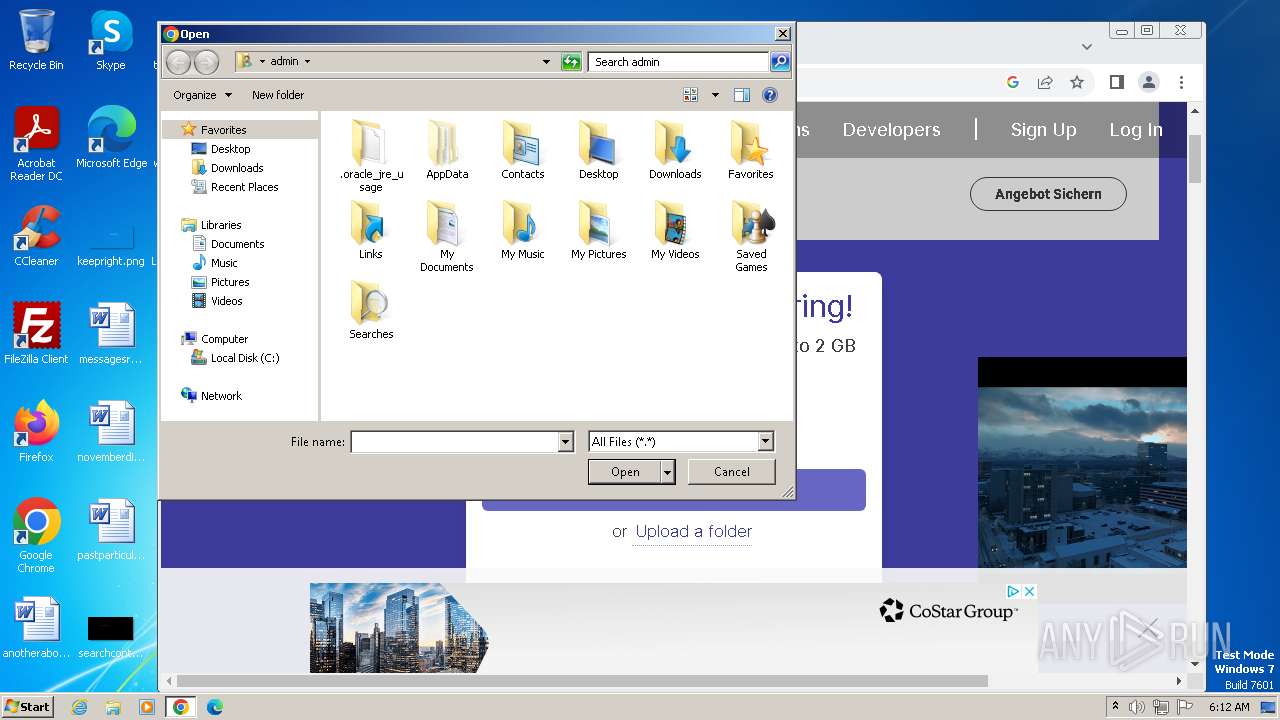Open Microsoft Edge taskbar icon
This screenshot has height=720, width=1280.
(214, 707)
